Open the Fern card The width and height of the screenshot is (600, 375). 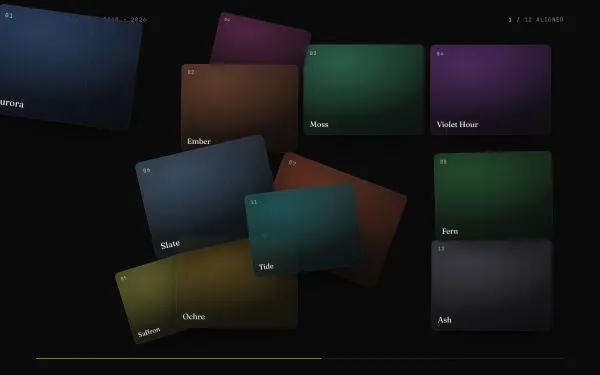tap(493, 195)
